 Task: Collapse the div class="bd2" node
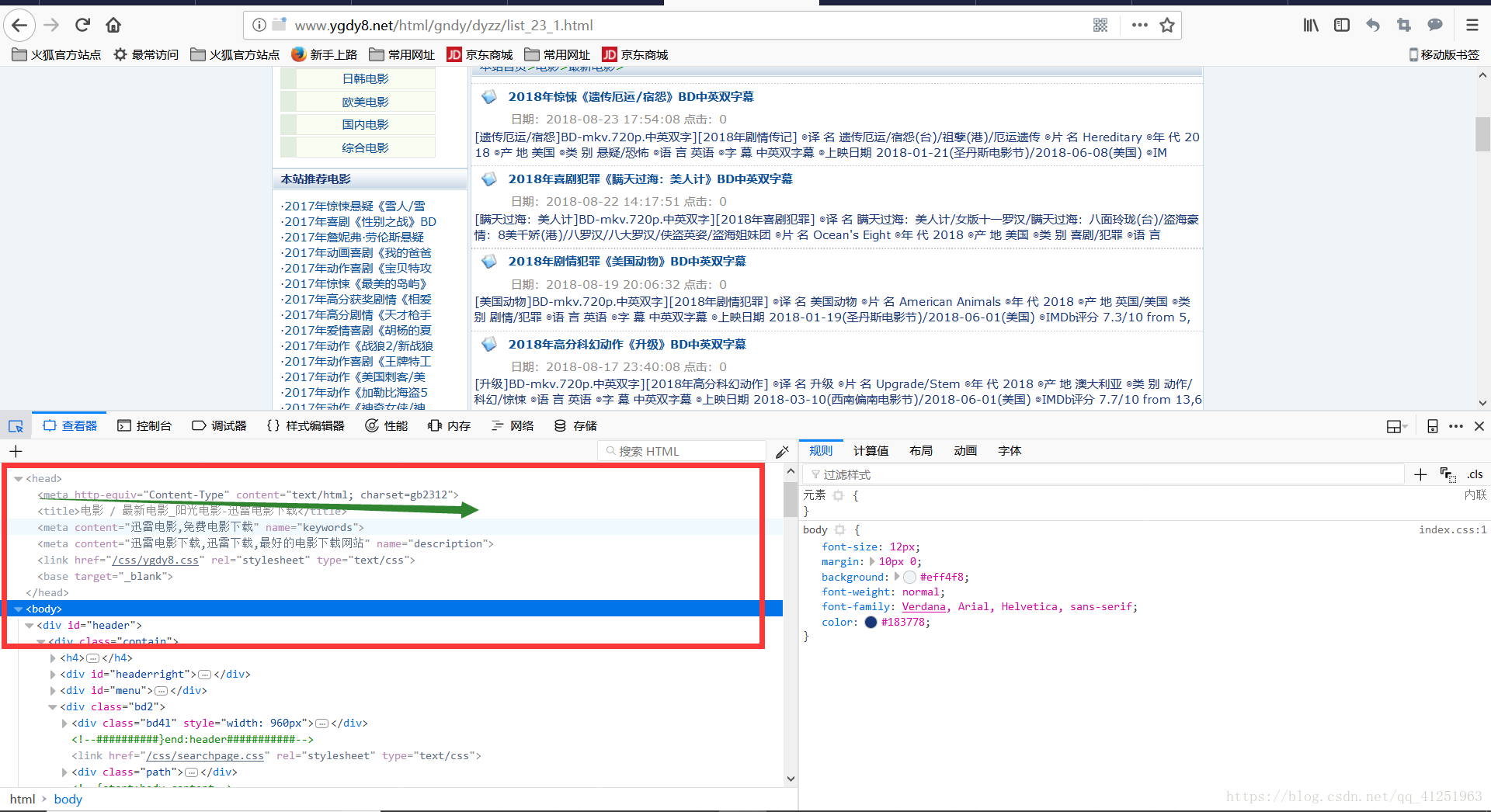click(x=53, y=707)
